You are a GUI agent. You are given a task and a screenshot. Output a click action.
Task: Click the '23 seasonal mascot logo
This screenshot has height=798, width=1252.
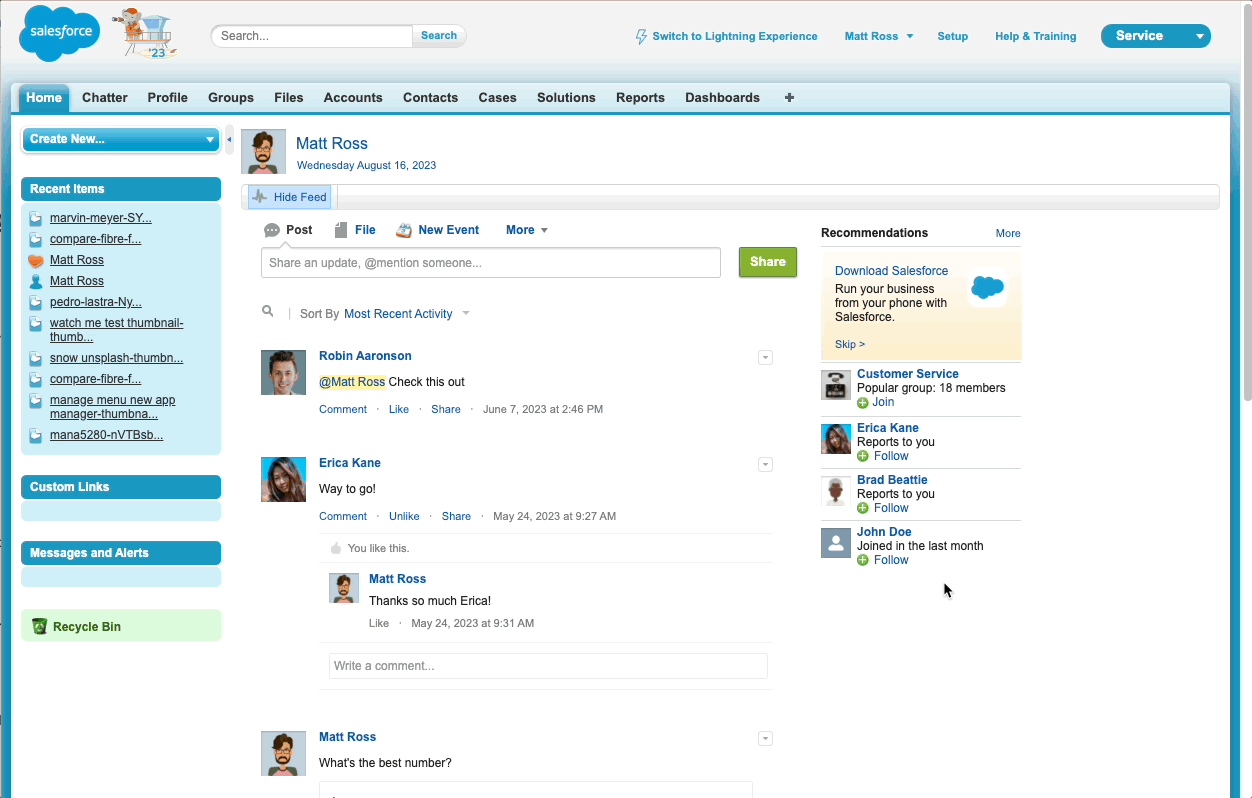(x=147, y=34)
